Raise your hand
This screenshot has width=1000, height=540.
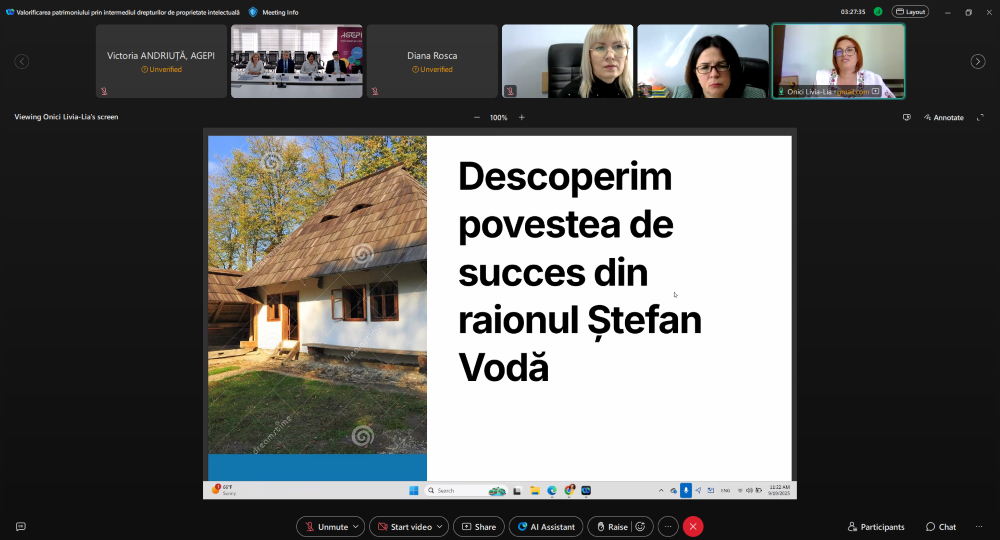pyautogui.click(x=611, y=526)
